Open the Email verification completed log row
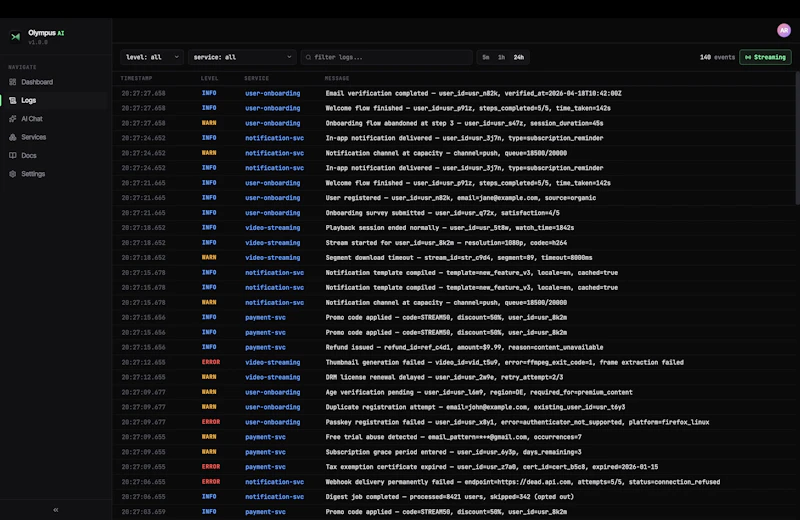This screenshot has width=800, height=520. coord(454,93)
